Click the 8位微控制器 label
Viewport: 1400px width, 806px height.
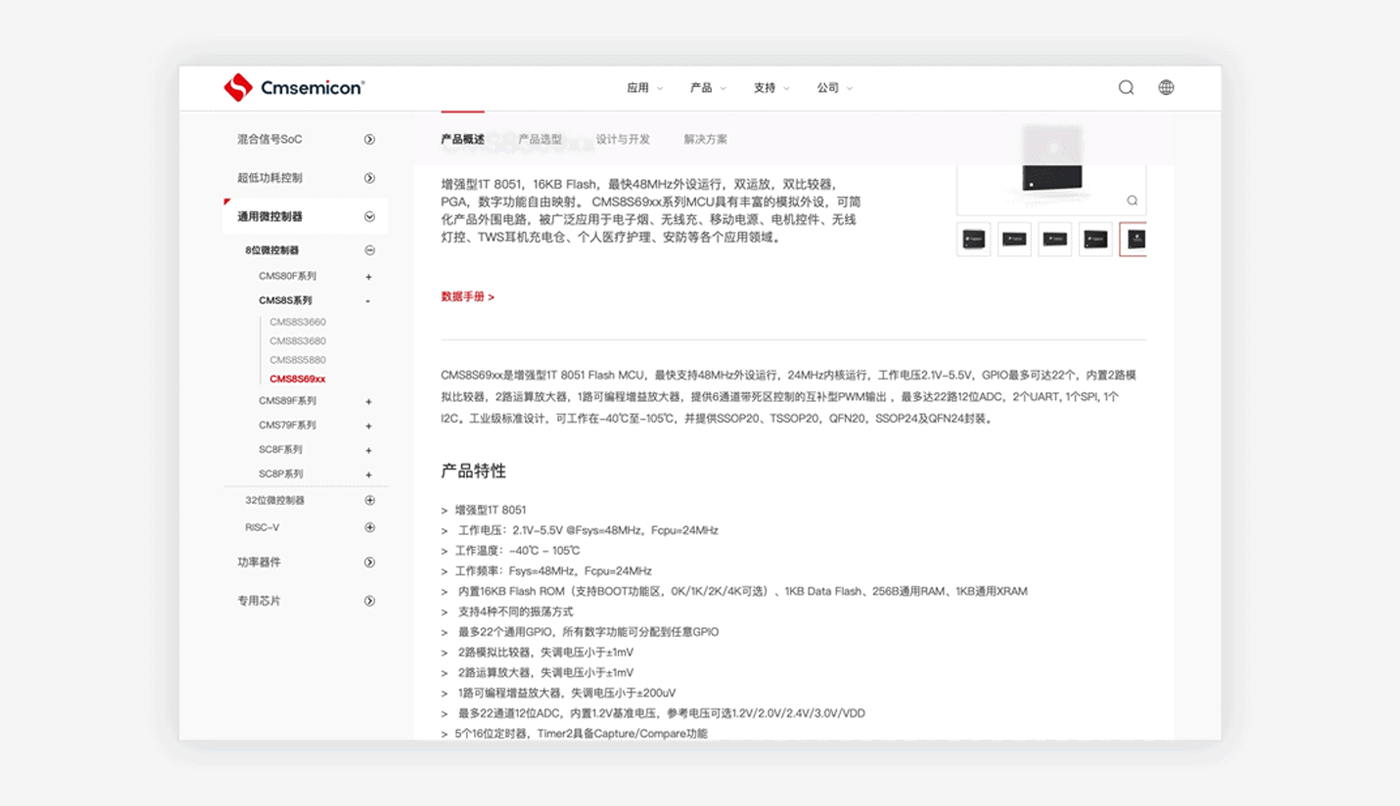coord(272,250)
